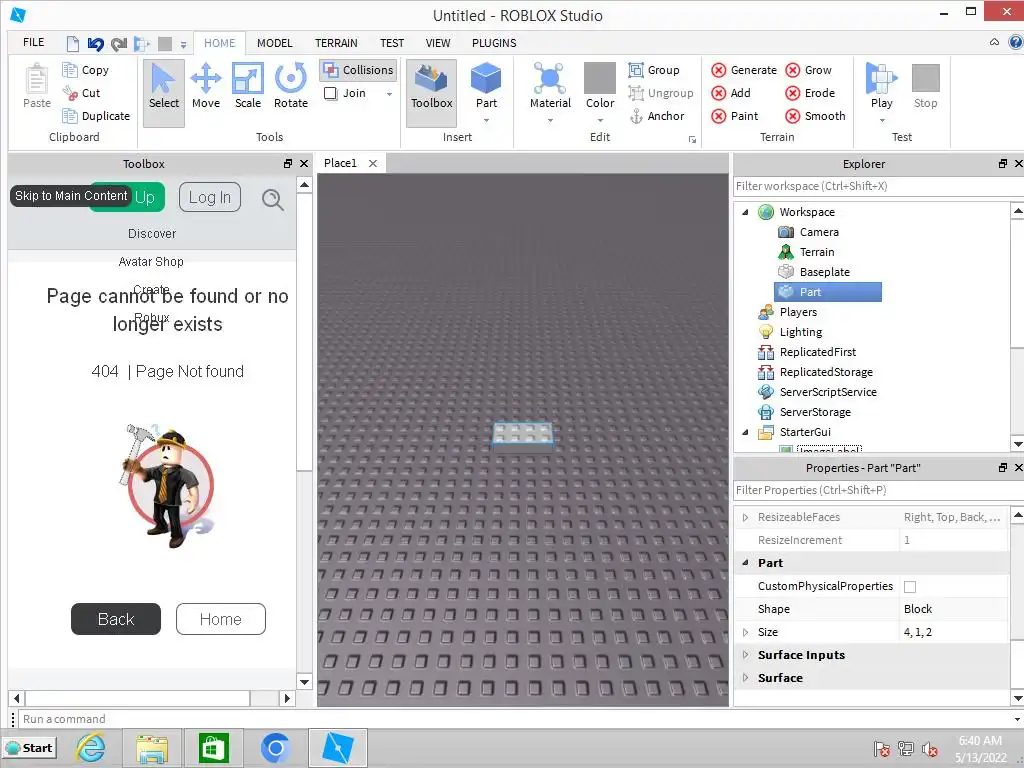The width and height of the screenshot is (1024, 768).
Task: Switch to the TEST tab
Action: 392,43
